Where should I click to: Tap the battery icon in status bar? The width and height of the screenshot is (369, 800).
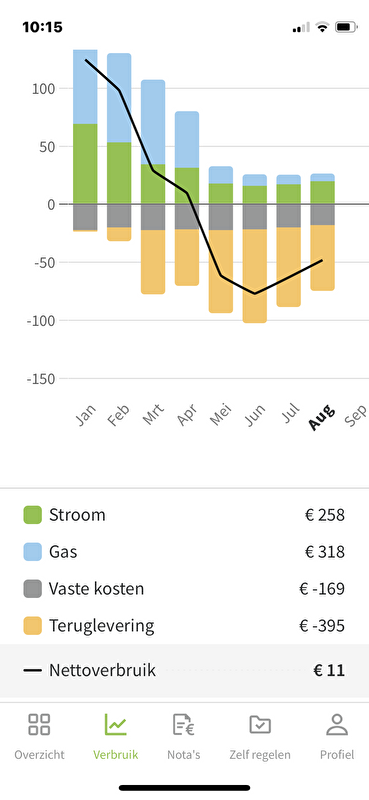tap(347, 27)
